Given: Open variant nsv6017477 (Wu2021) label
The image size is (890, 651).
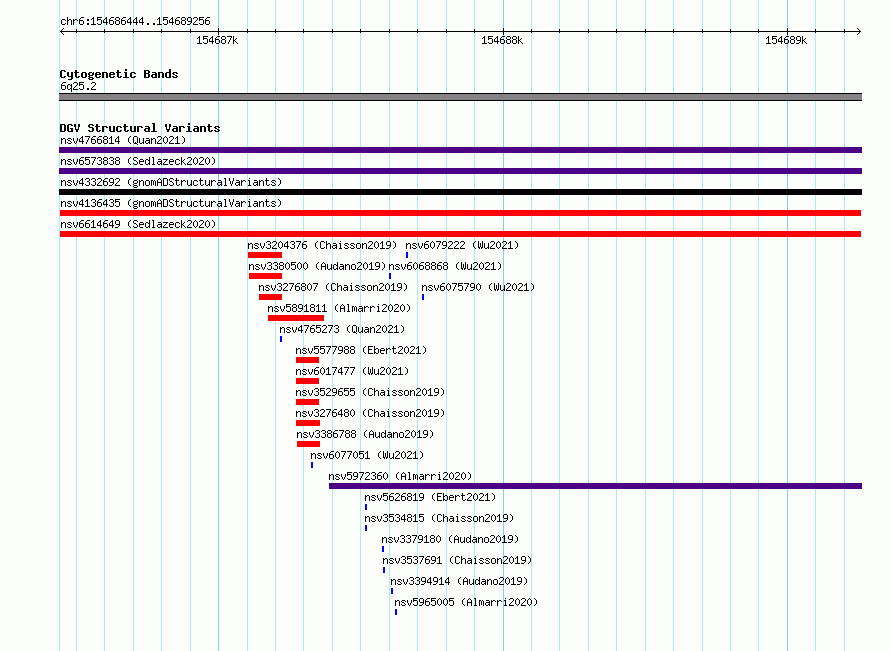Looking at the screenshot, I should [x=352, y=371].
